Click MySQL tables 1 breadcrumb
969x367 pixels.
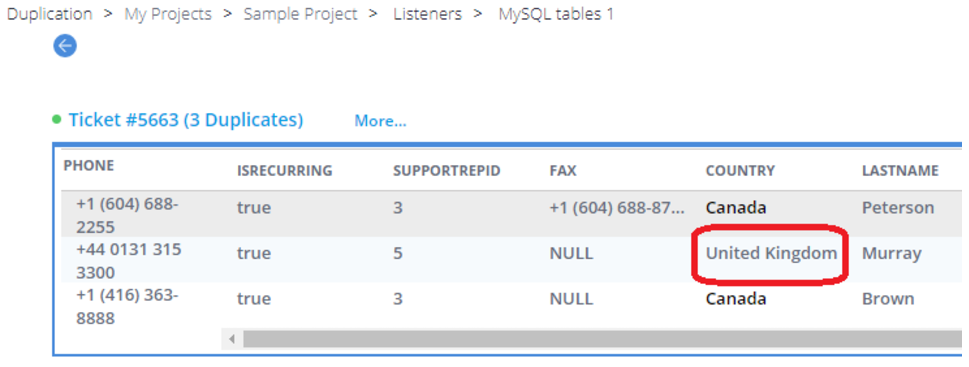point(556,14)
